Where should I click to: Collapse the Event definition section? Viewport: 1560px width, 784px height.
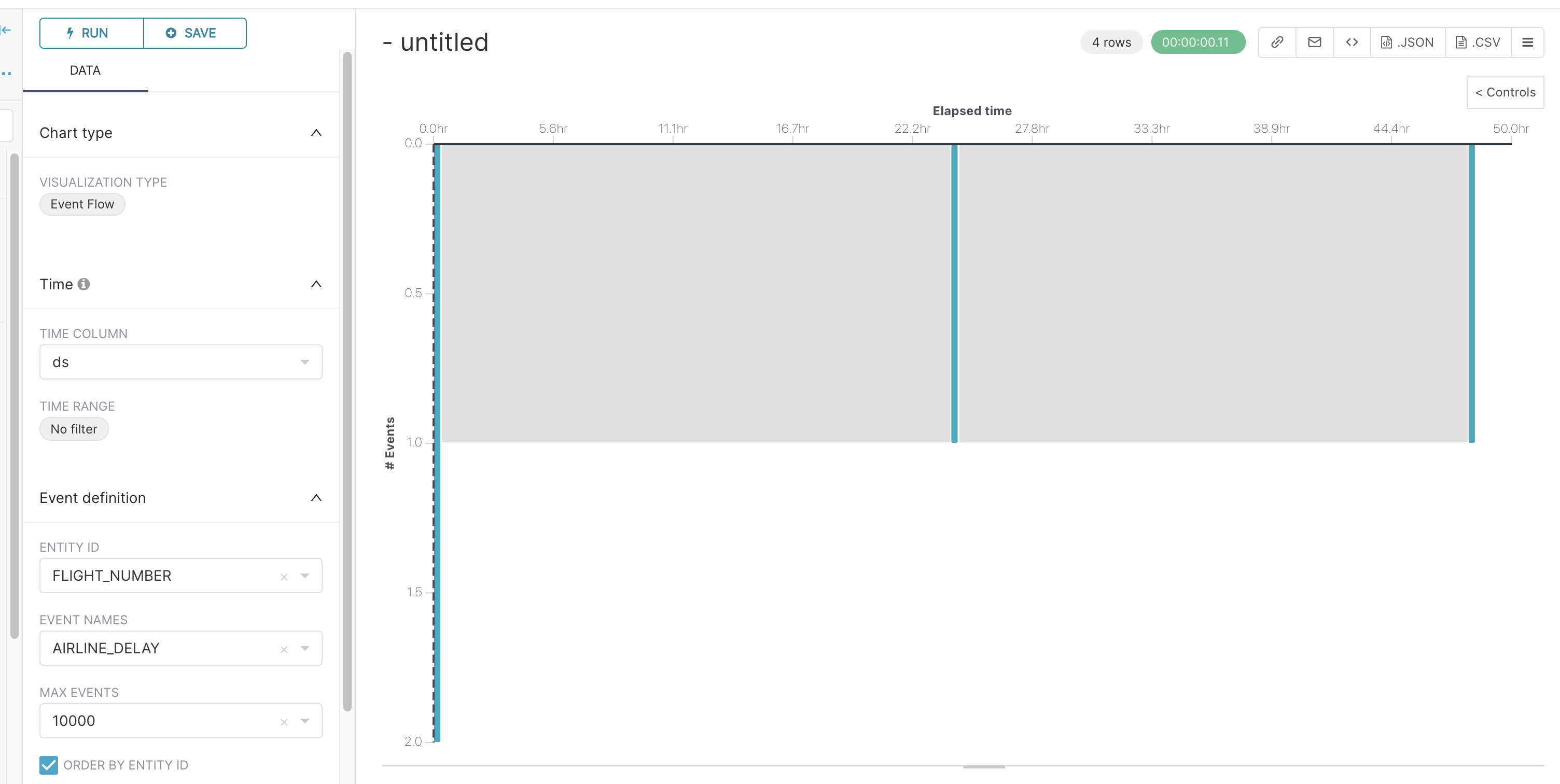point(315,498)
